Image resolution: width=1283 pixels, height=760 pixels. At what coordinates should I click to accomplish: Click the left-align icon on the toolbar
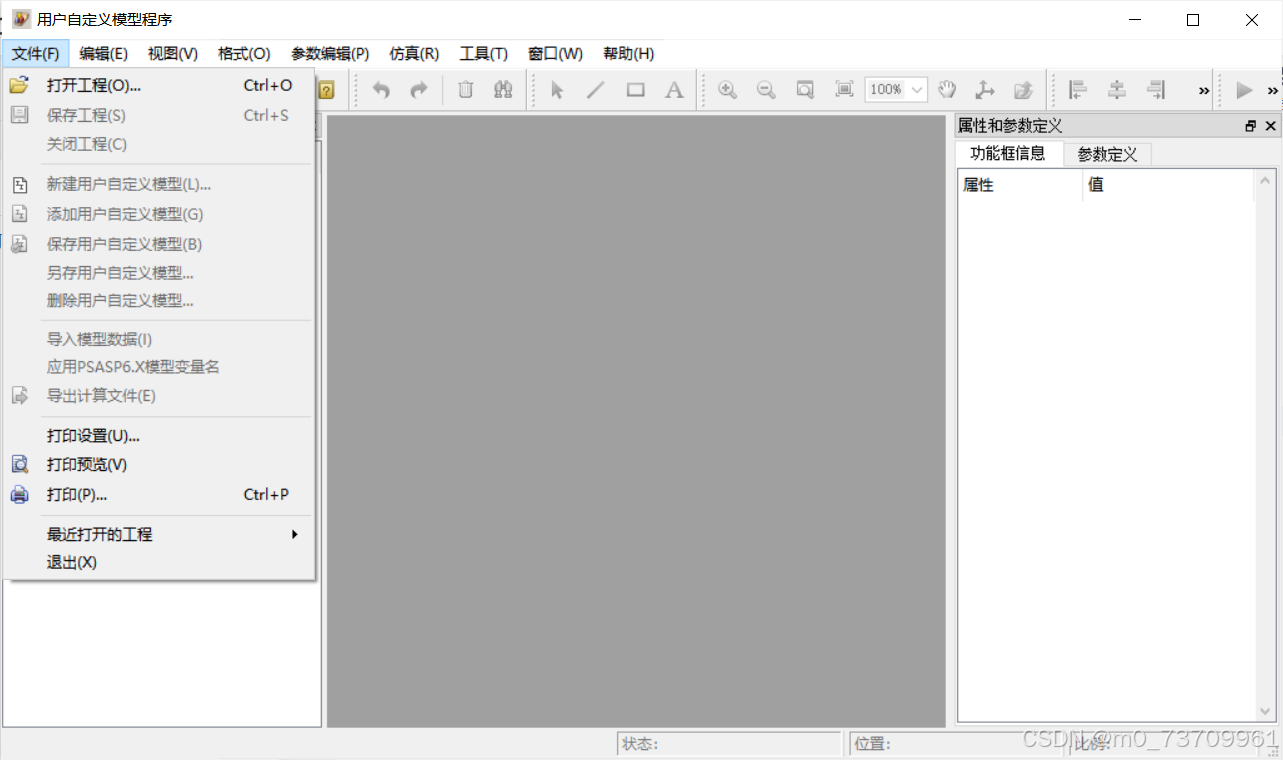click(1077, 89)
